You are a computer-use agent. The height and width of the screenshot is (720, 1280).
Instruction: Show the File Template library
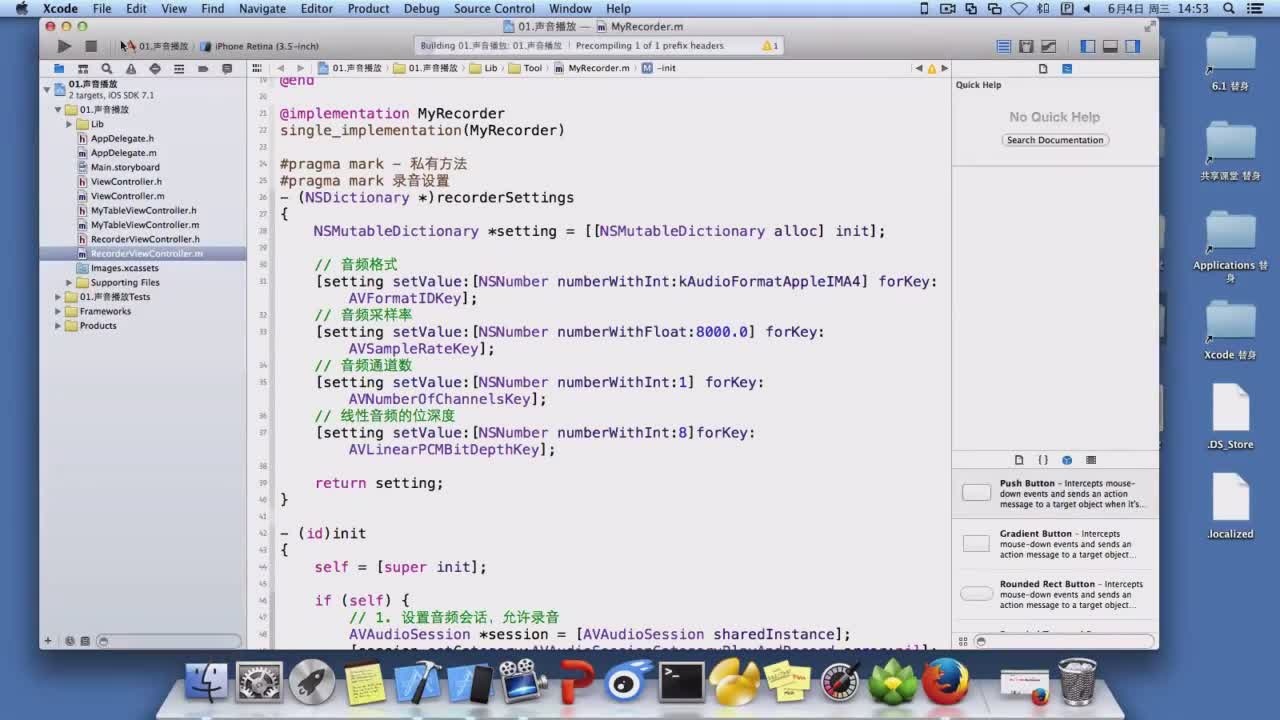tap(1019, 460)
